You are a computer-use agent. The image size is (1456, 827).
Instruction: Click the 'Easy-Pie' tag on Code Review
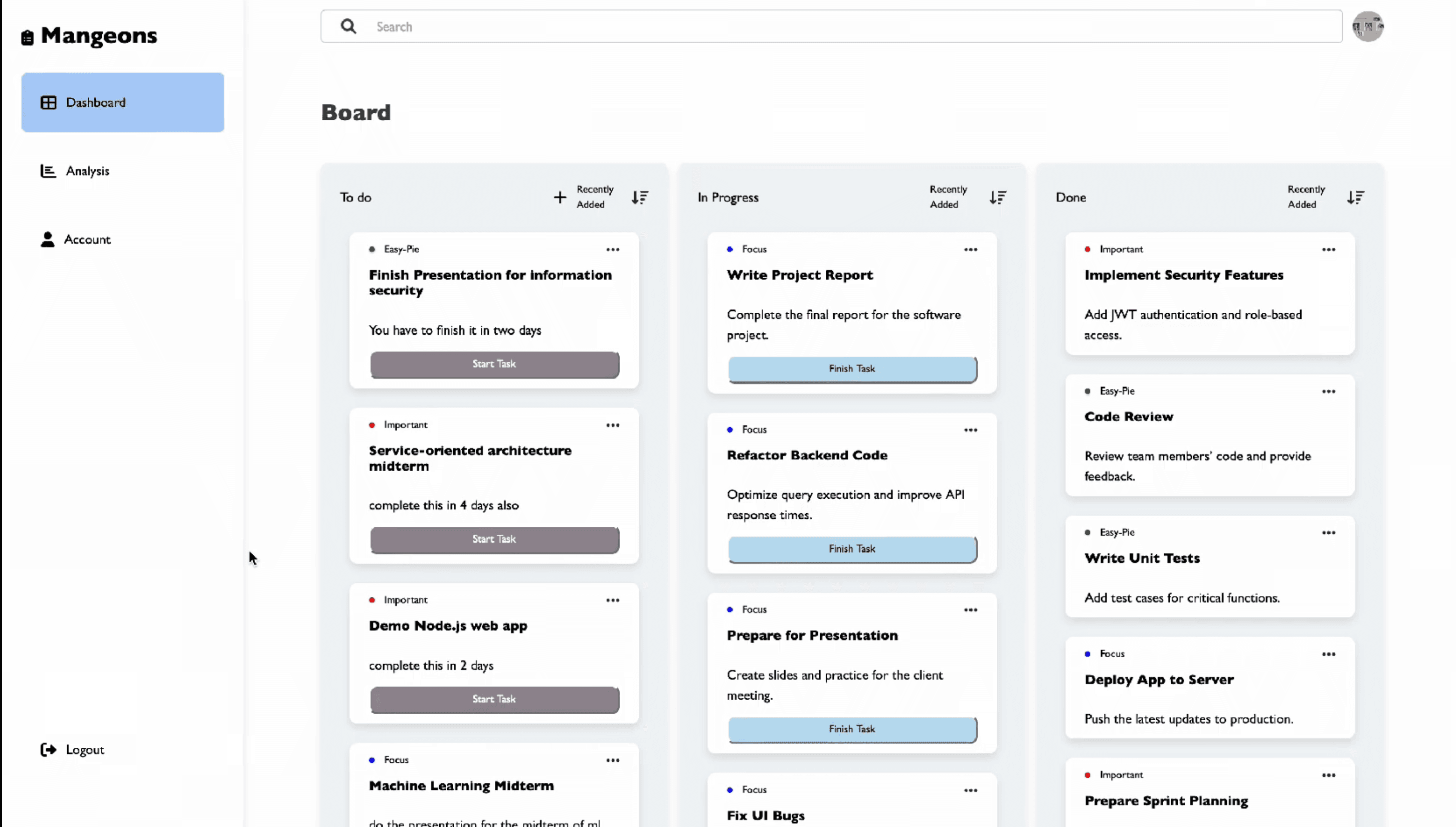(x=1117, y=391)
